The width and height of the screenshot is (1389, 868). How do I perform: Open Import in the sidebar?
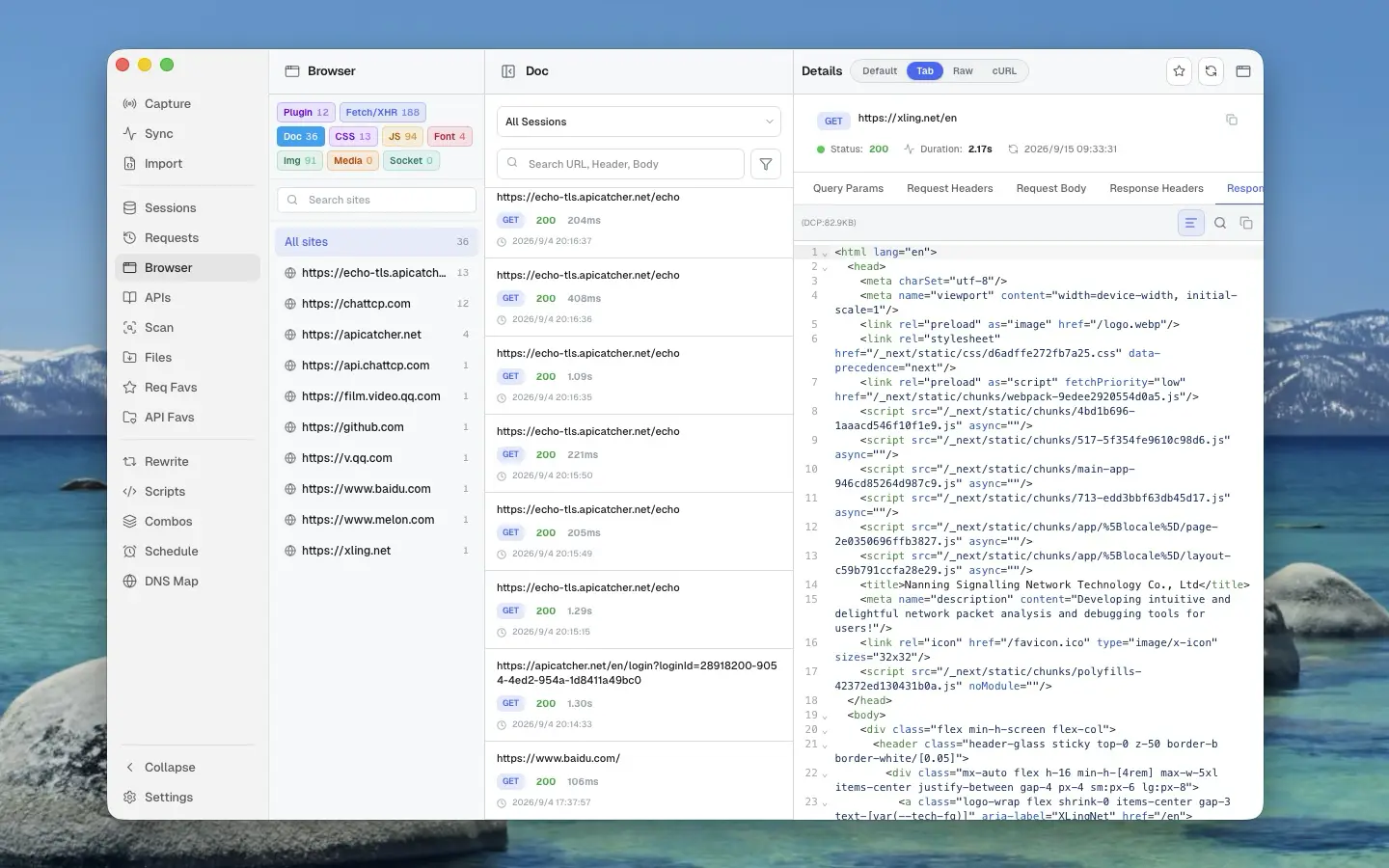[187, 164]
